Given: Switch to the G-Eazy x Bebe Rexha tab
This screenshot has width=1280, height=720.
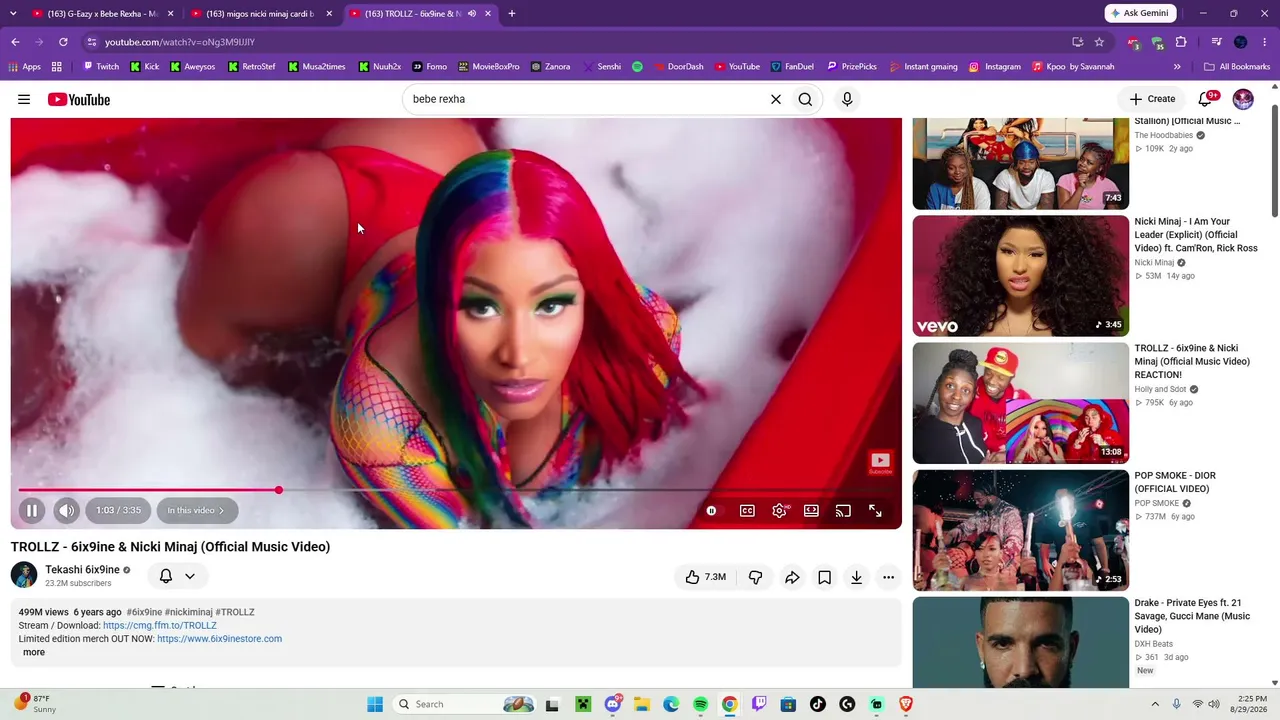Looking at the screenshot, I should 103,14.
